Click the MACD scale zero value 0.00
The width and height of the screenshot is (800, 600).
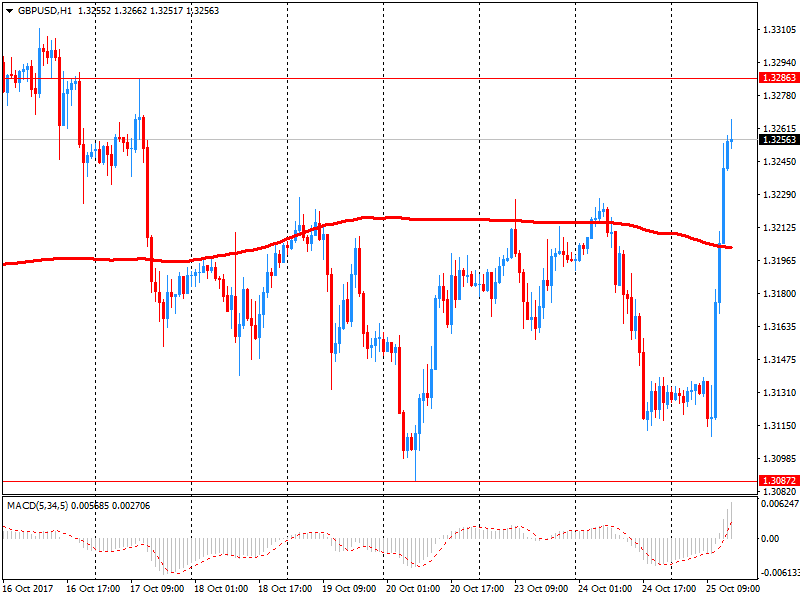pos(769,539)
